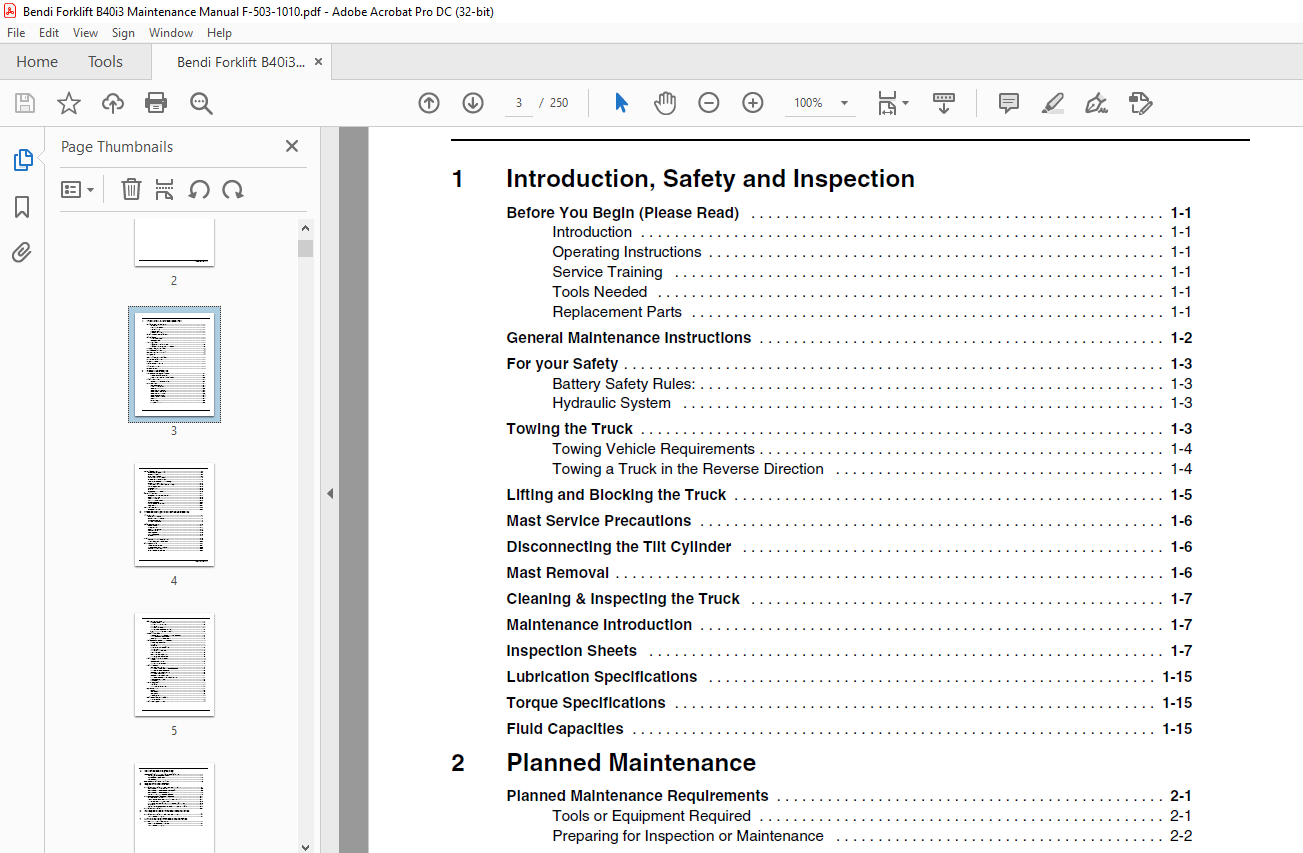Click the insert/print pages icon
1303x853 pixels.
pos(165,189)
